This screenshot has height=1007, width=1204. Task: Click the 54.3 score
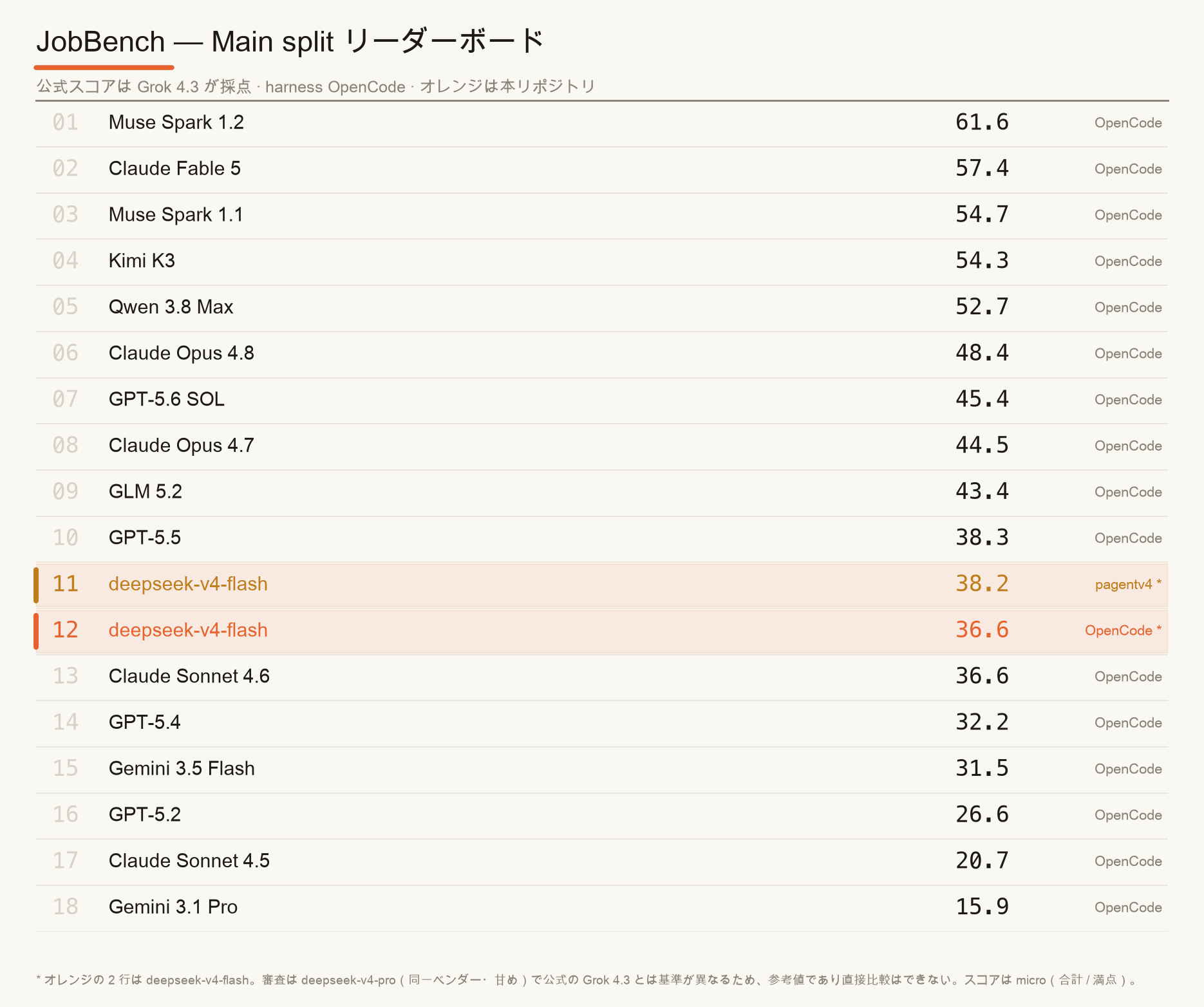982,261
